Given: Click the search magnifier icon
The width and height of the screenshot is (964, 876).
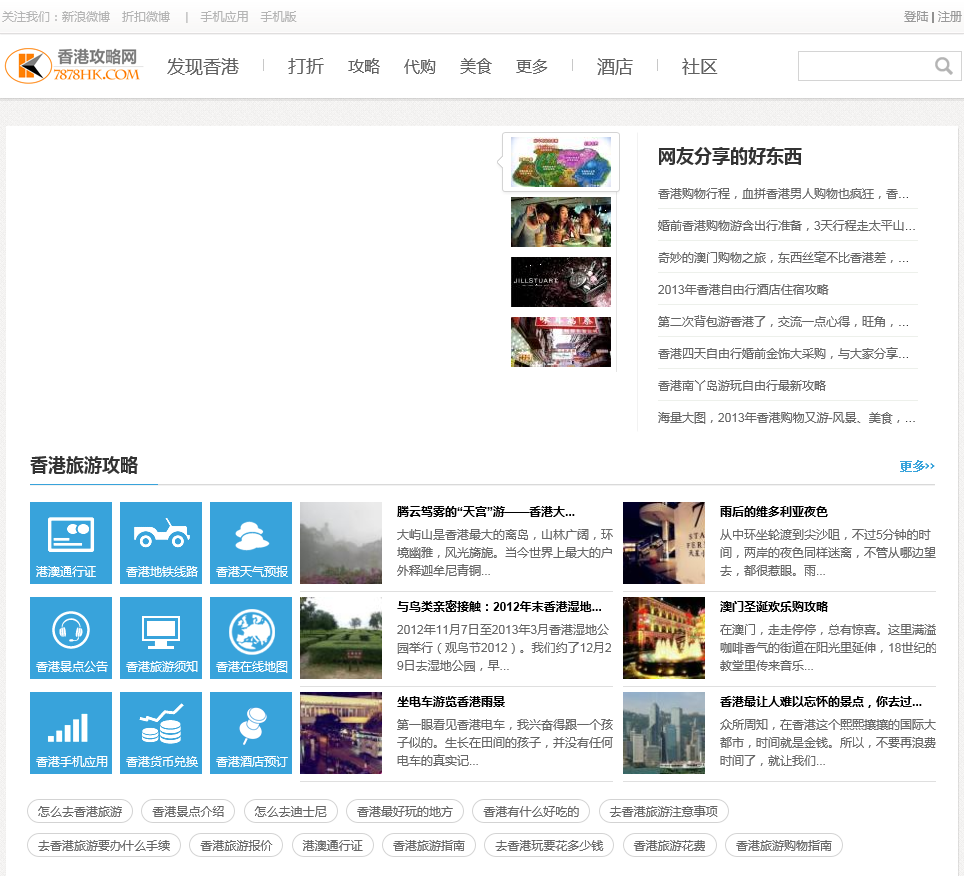Looking at the screenshot, I should [943, 66].
